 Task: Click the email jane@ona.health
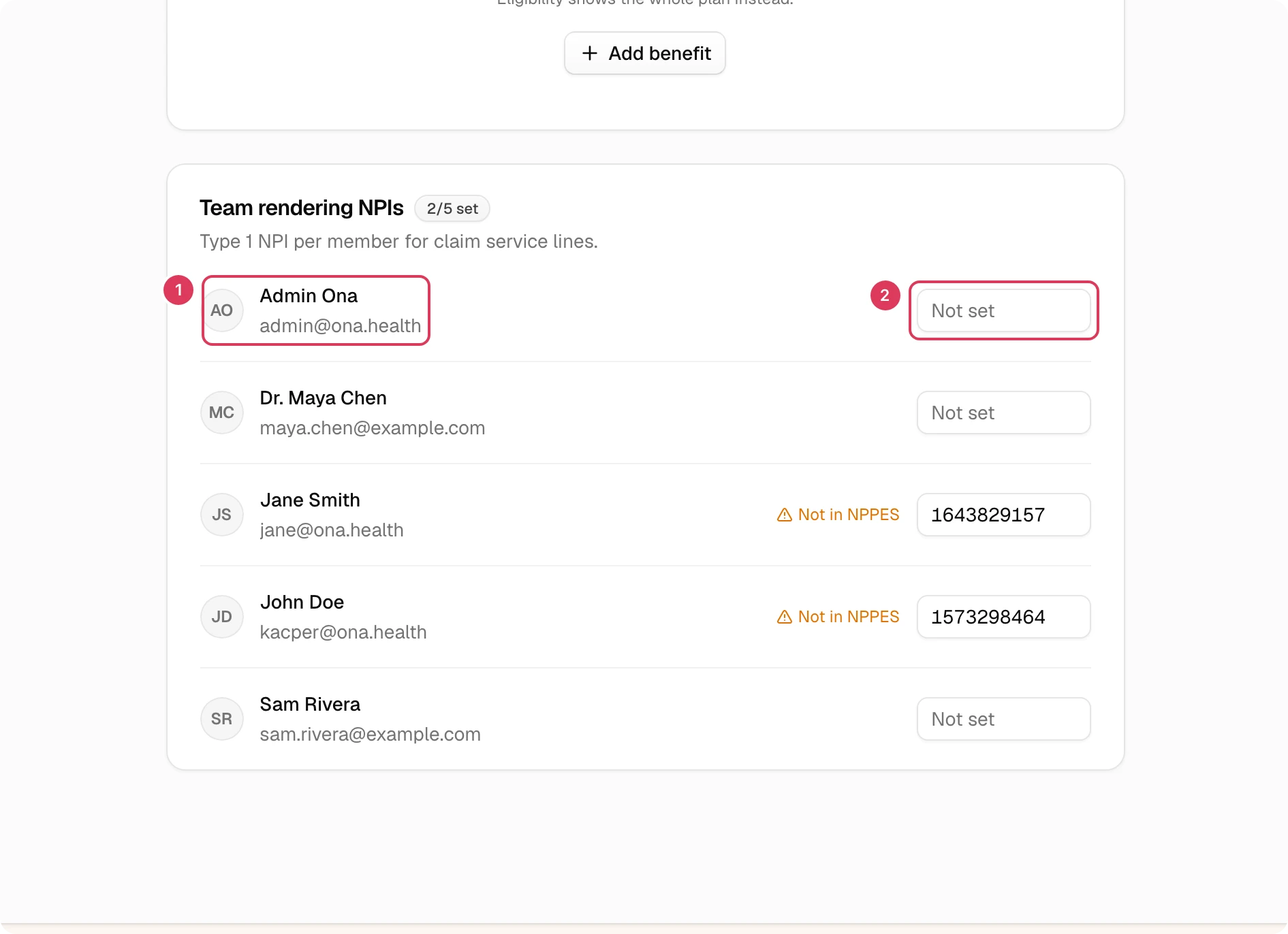coord(332,530)
